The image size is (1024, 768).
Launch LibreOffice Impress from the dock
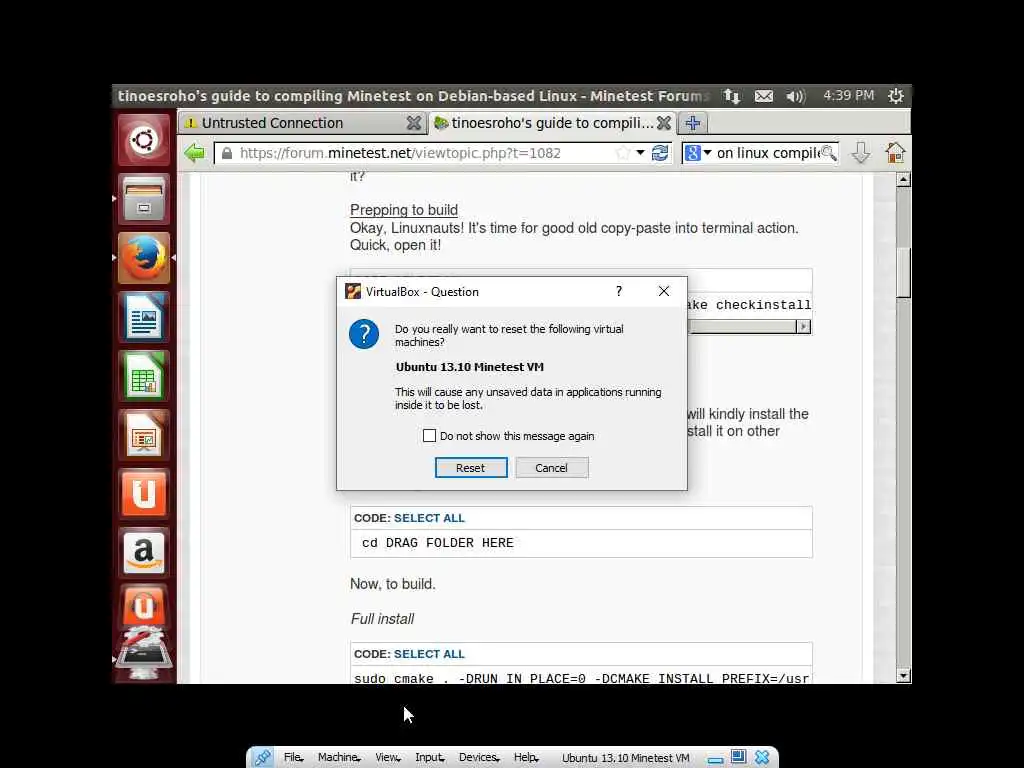coord(144,435)
